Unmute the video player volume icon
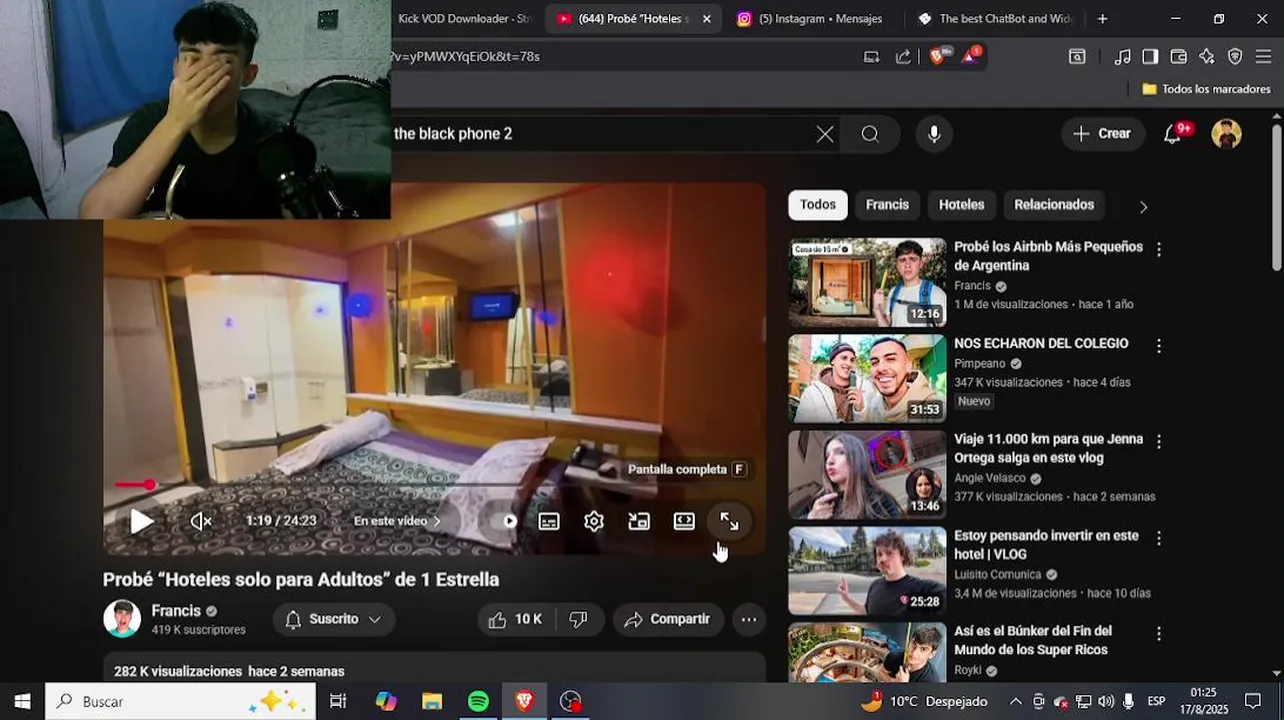1284x720 pixels. coord(201,521)
